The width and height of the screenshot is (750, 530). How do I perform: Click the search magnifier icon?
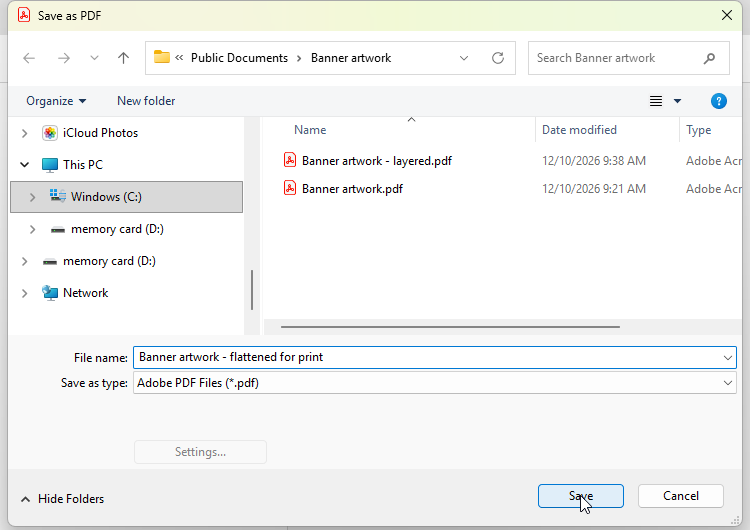pos(709,58)
